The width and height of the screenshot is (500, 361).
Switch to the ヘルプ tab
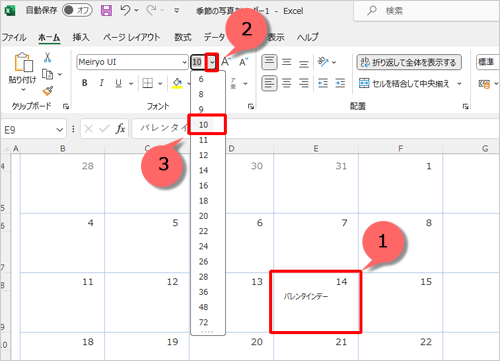coord(308,37)
